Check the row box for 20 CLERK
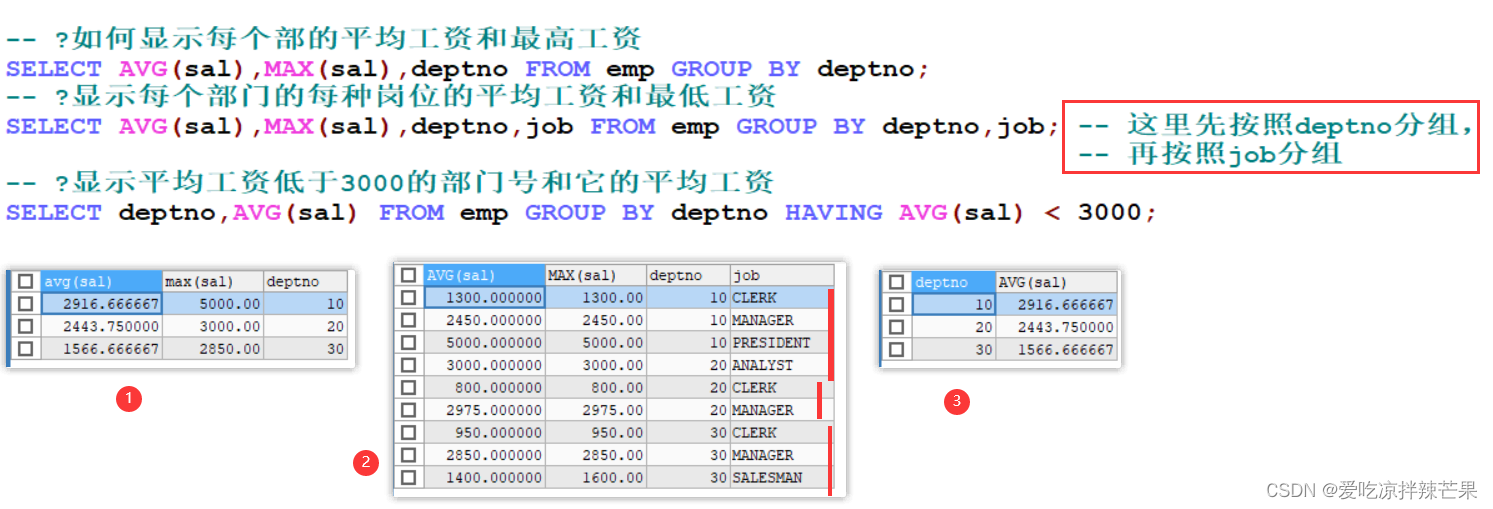1493x509 pixels. tap(408, 388)
